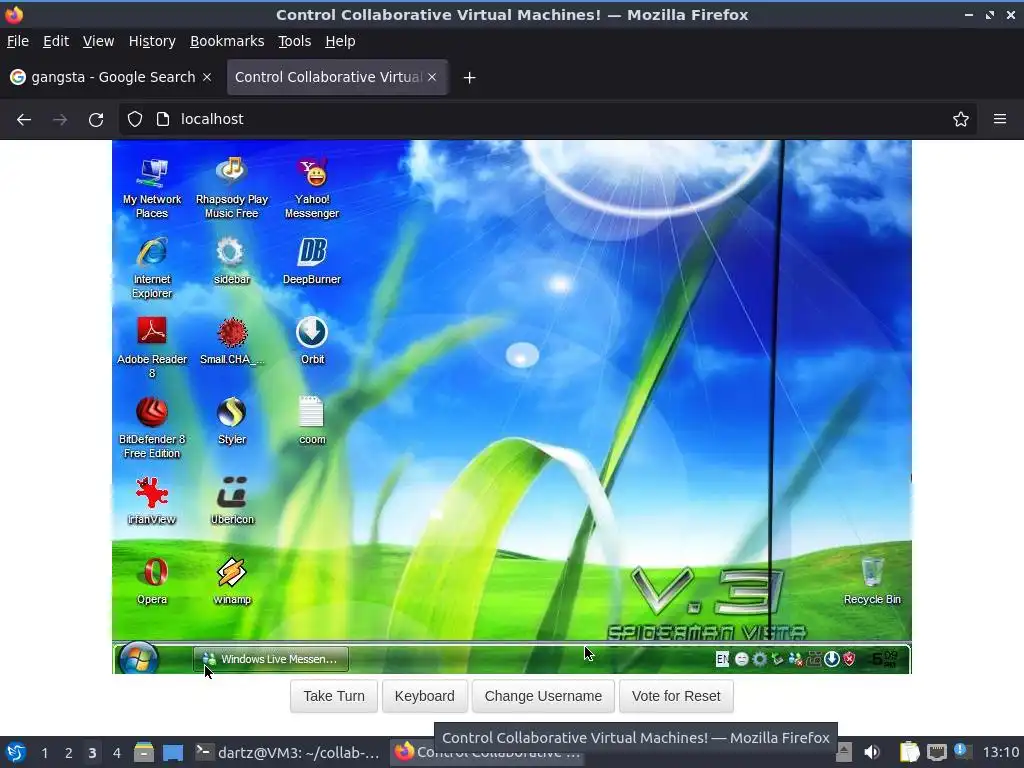The height and width of the screenshot is (768, 1024).
Task: Switch to dartz@VM3 terminal taskbar item
Action: (x=288, y=752)
